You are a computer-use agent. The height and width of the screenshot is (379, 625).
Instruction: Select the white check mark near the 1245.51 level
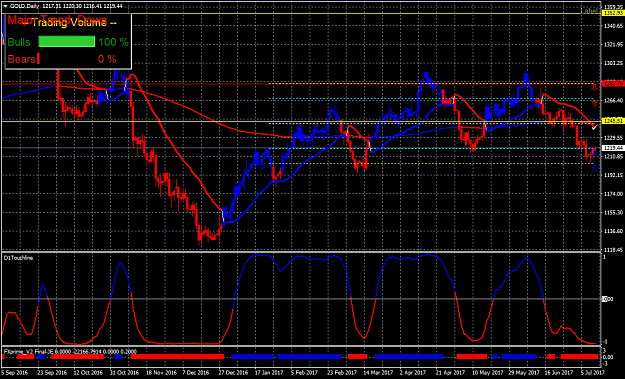click(x=594, y=127)
